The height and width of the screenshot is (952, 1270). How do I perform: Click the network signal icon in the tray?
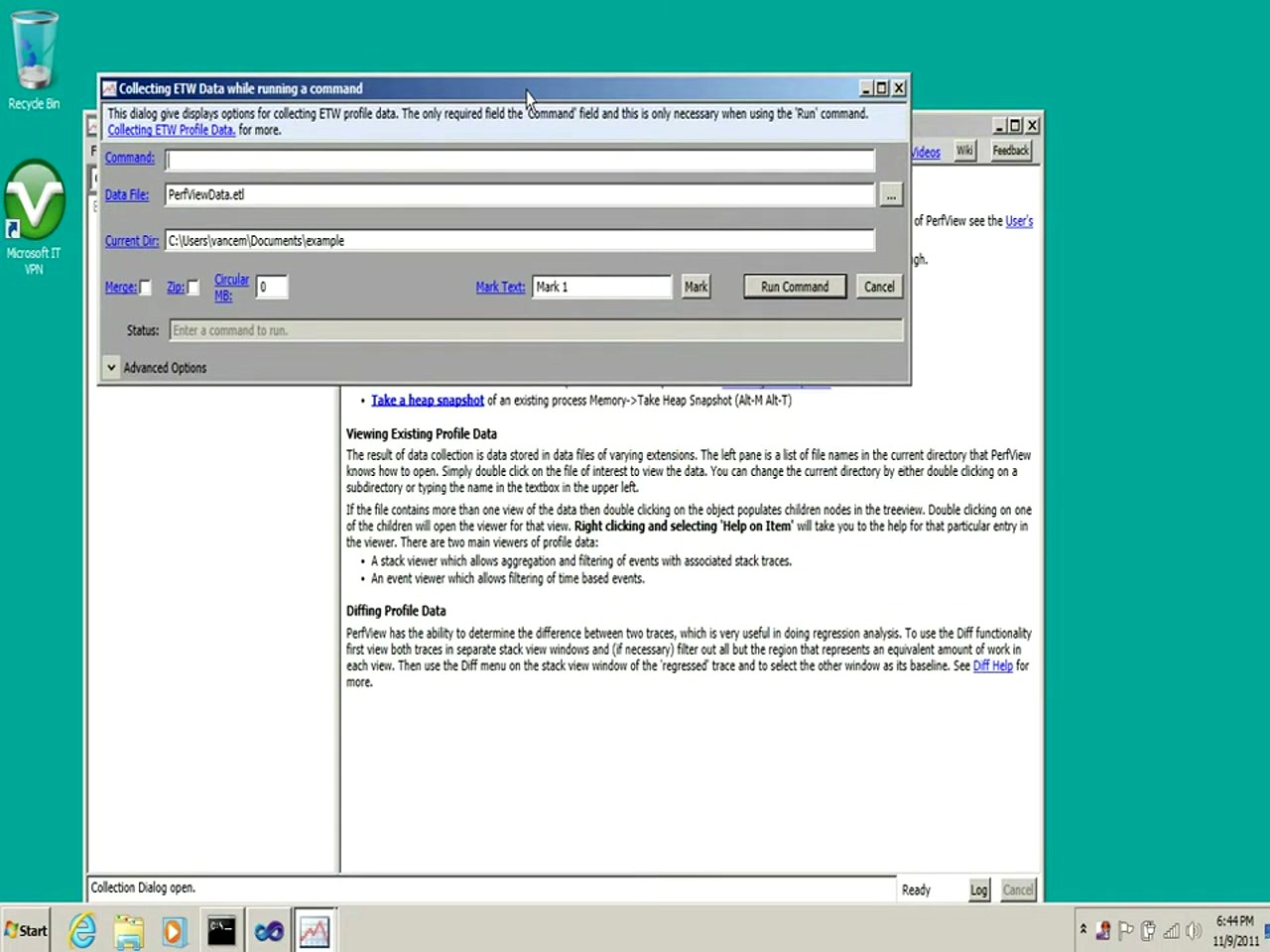[x=1171, y=930]
